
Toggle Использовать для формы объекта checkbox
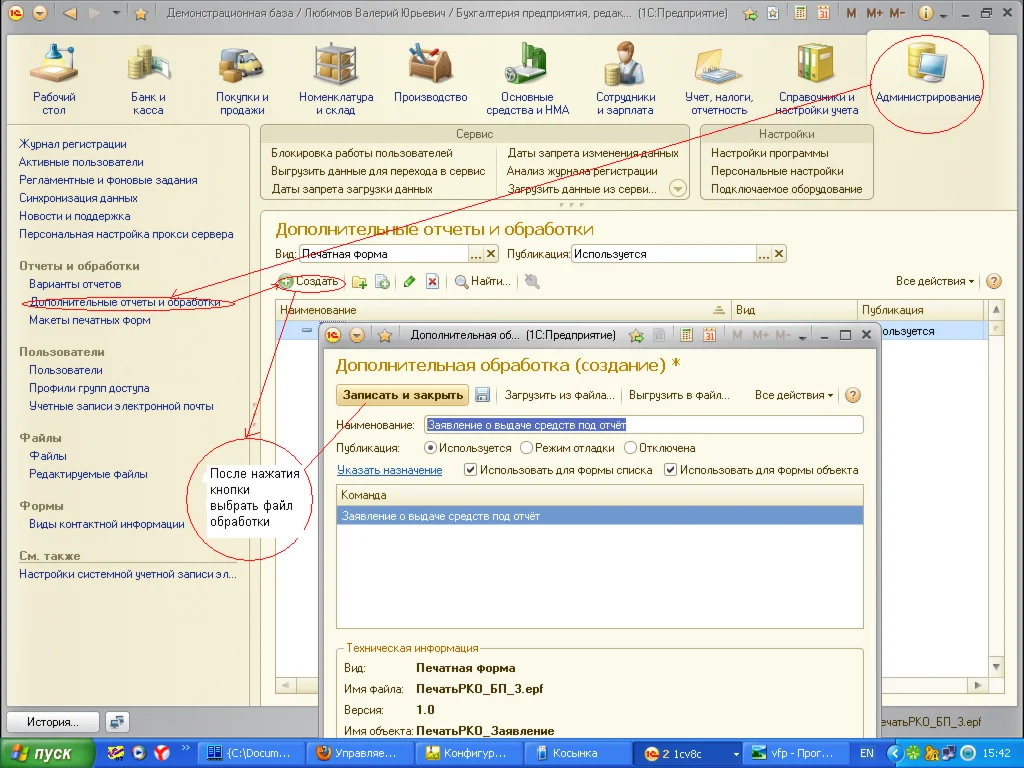coord(671,470)
